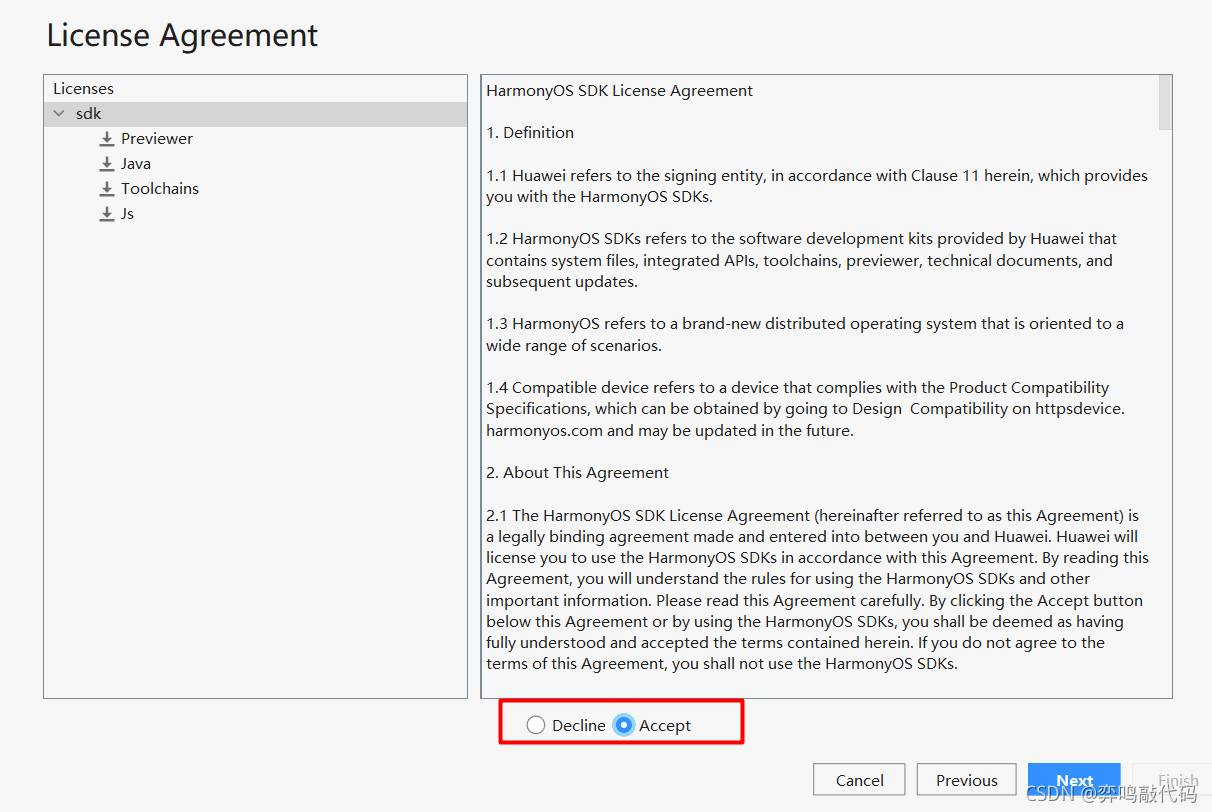Screen dimensions: 1212x812
Task: Collapse the sdk tree node chevron
Action: (59, 114)
